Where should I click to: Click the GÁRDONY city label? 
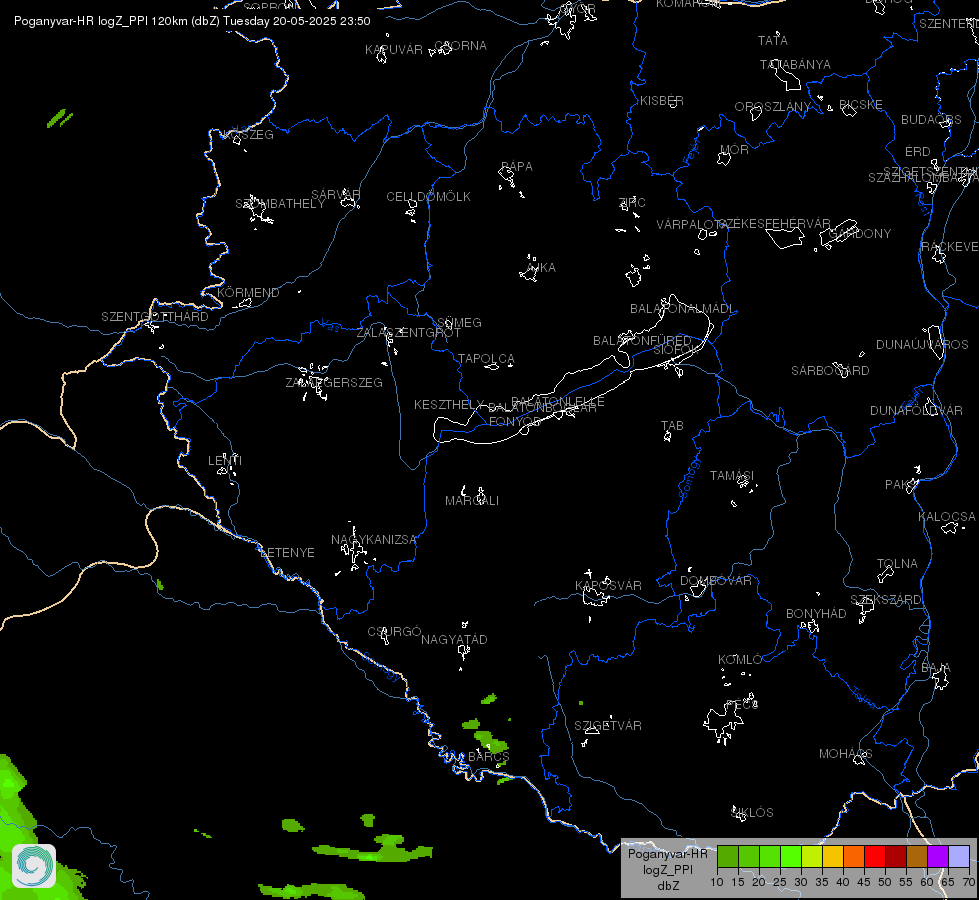click(x=860, y=234)
